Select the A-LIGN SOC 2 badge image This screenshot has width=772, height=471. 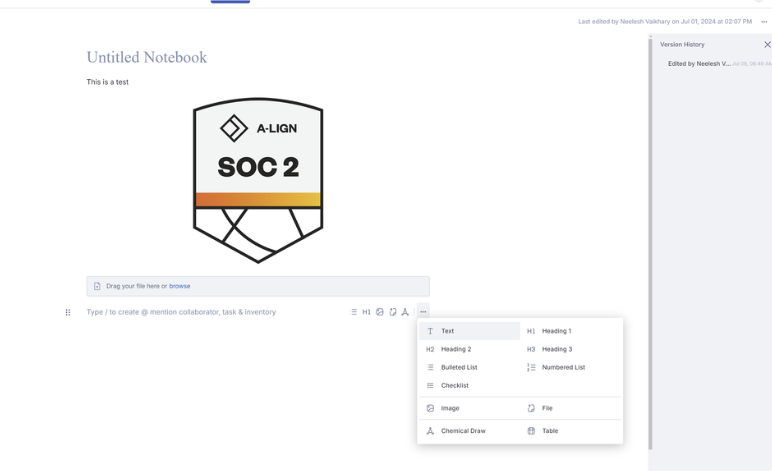click(258, 181)
